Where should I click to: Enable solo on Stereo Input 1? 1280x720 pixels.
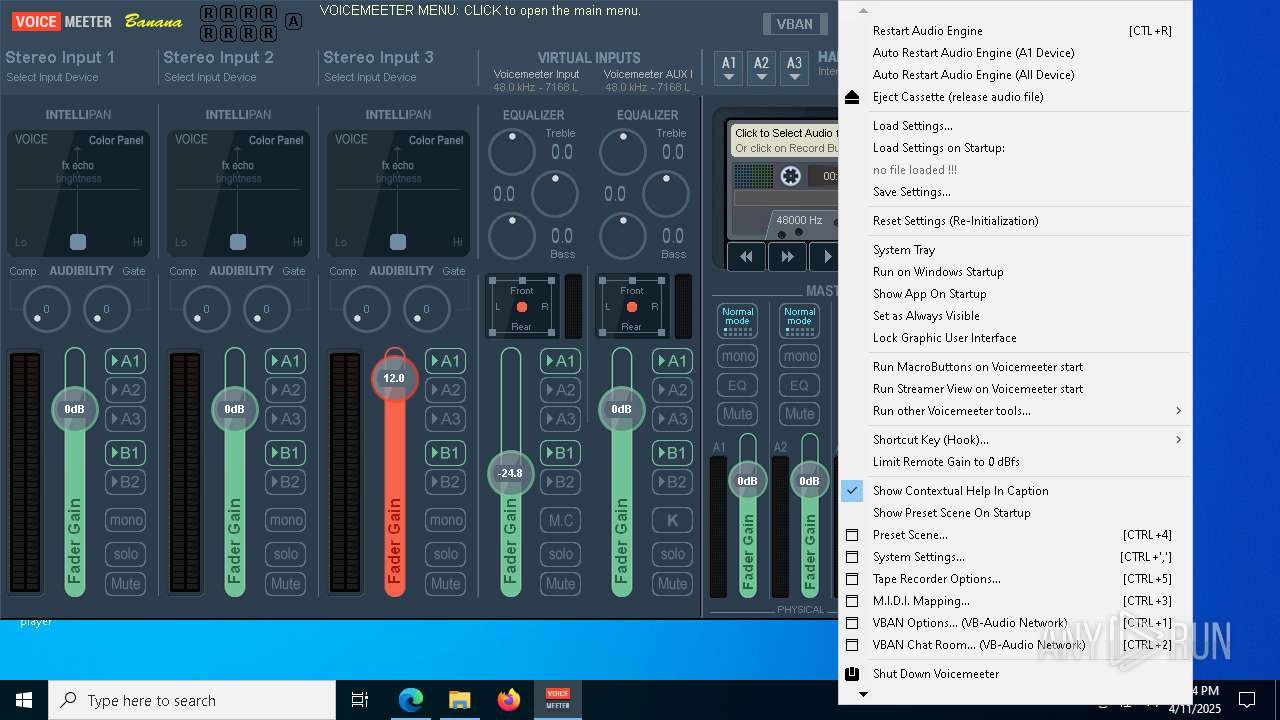tap(125, 554)
